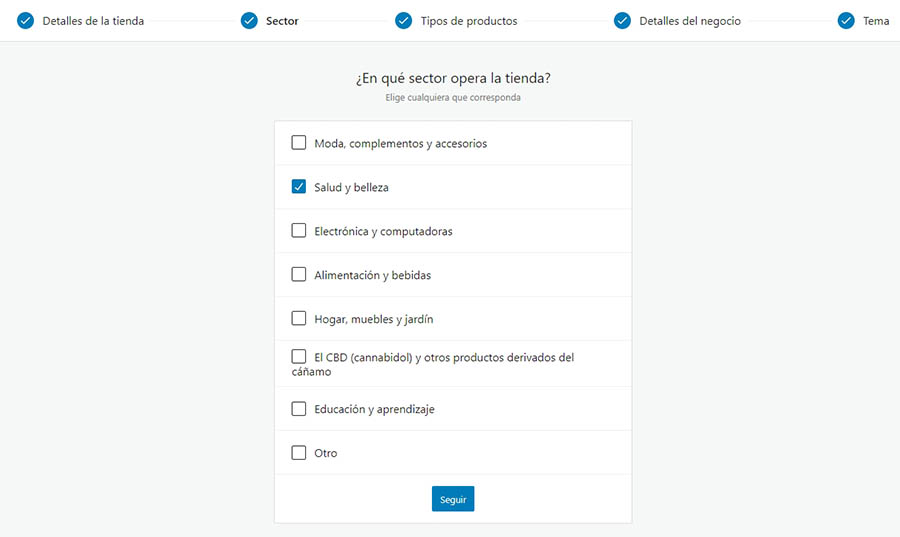Uncheck the Salud y belleza checkbox

[x=299, y=187]
